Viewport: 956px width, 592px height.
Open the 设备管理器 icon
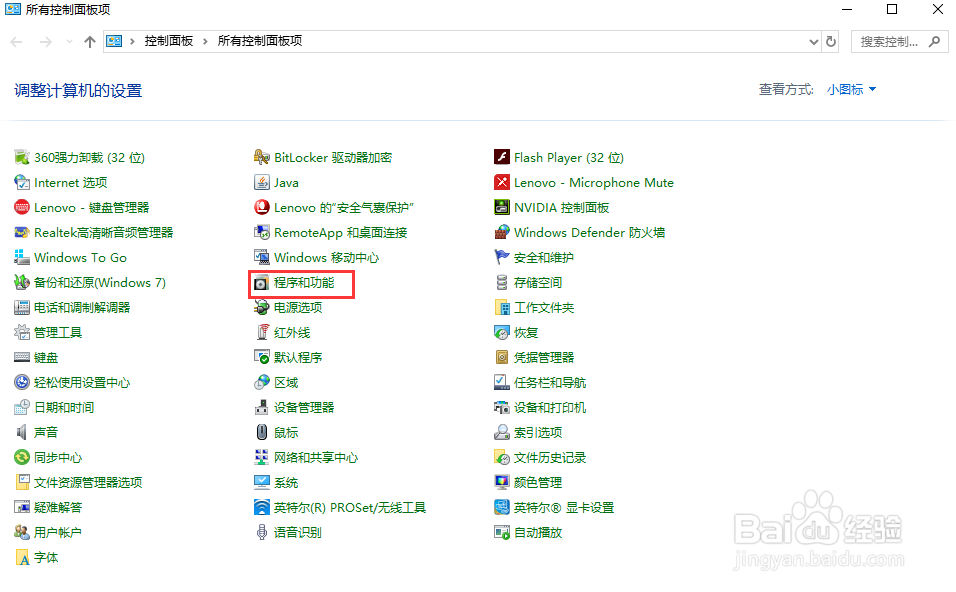(262, 407)
